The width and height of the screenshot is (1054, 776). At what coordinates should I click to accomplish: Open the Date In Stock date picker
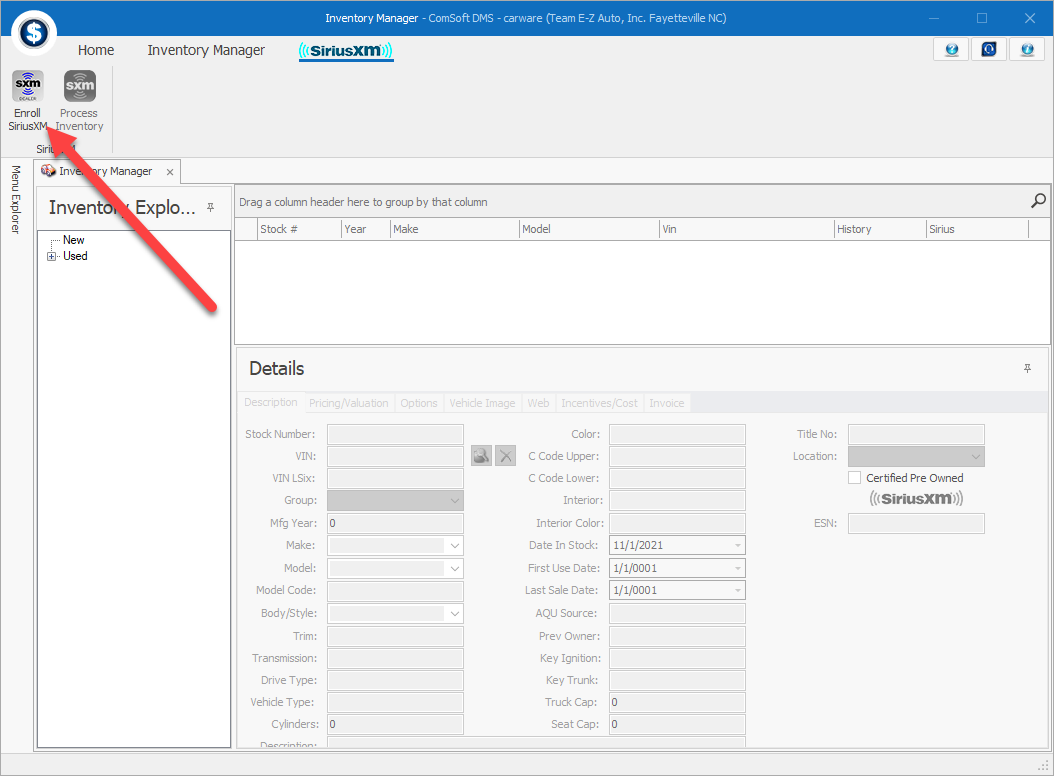[737, 545]
